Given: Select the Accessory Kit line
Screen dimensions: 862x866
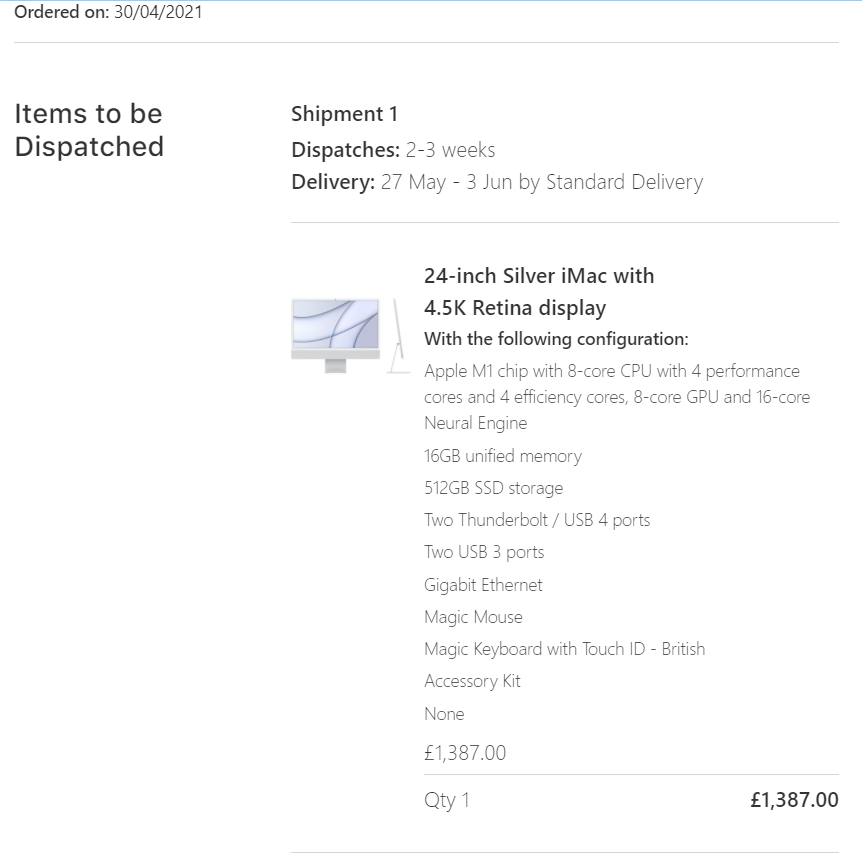Looking at the screenshot, I should pos(472,681).
